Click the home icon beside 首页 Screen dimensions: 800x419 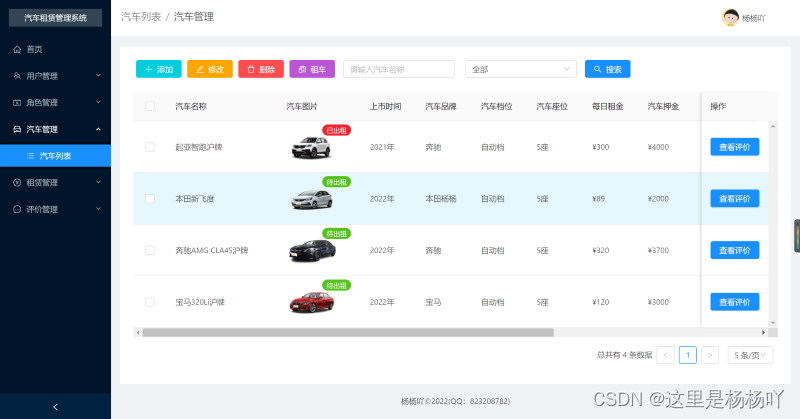(x=17, y=50)
